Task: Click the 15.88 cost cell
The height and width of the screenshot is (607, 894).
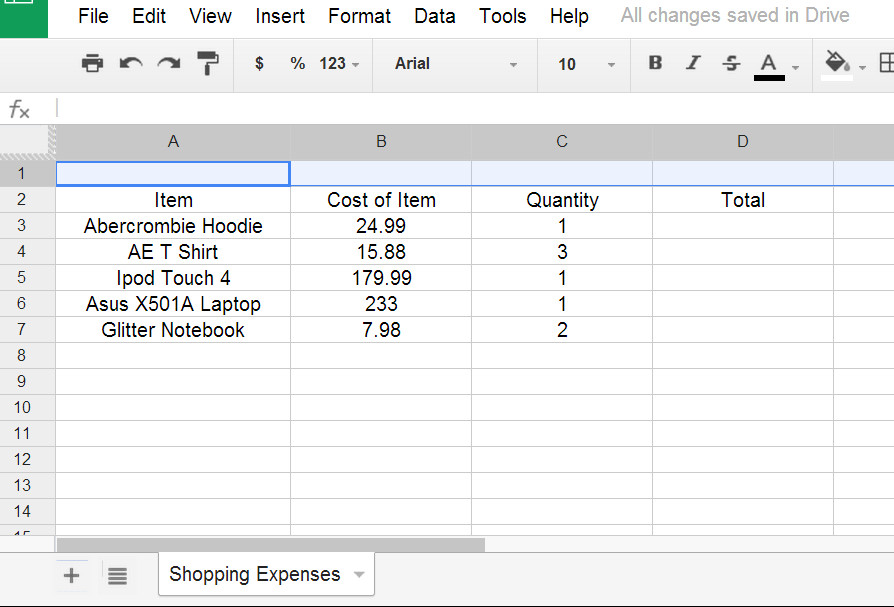Action: (x=381, y=252)
